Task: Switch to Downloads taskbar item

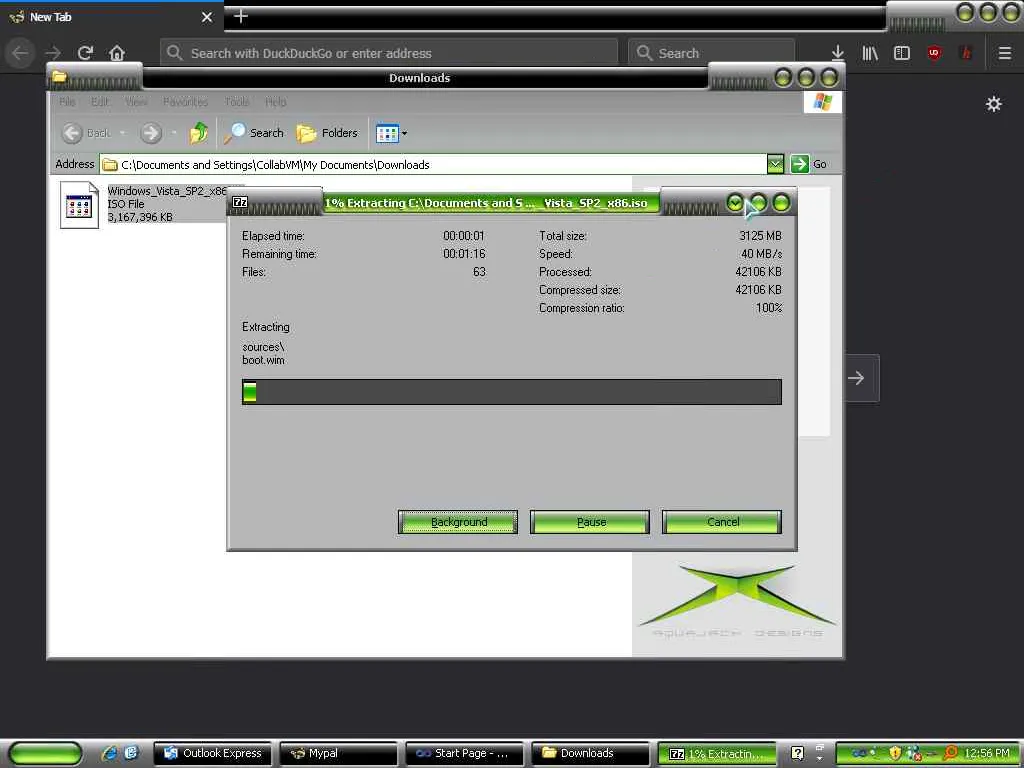Action: [x=590, y=754]
